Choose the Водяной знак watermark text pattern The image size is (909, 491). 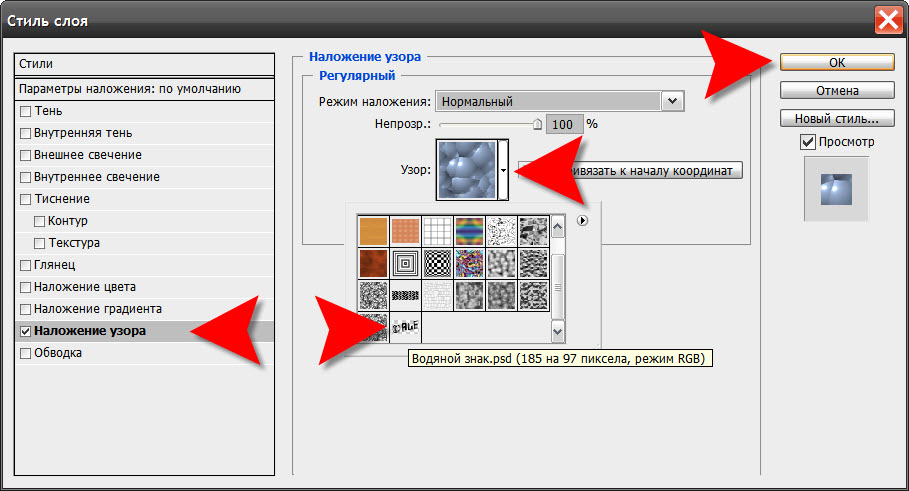405,327
